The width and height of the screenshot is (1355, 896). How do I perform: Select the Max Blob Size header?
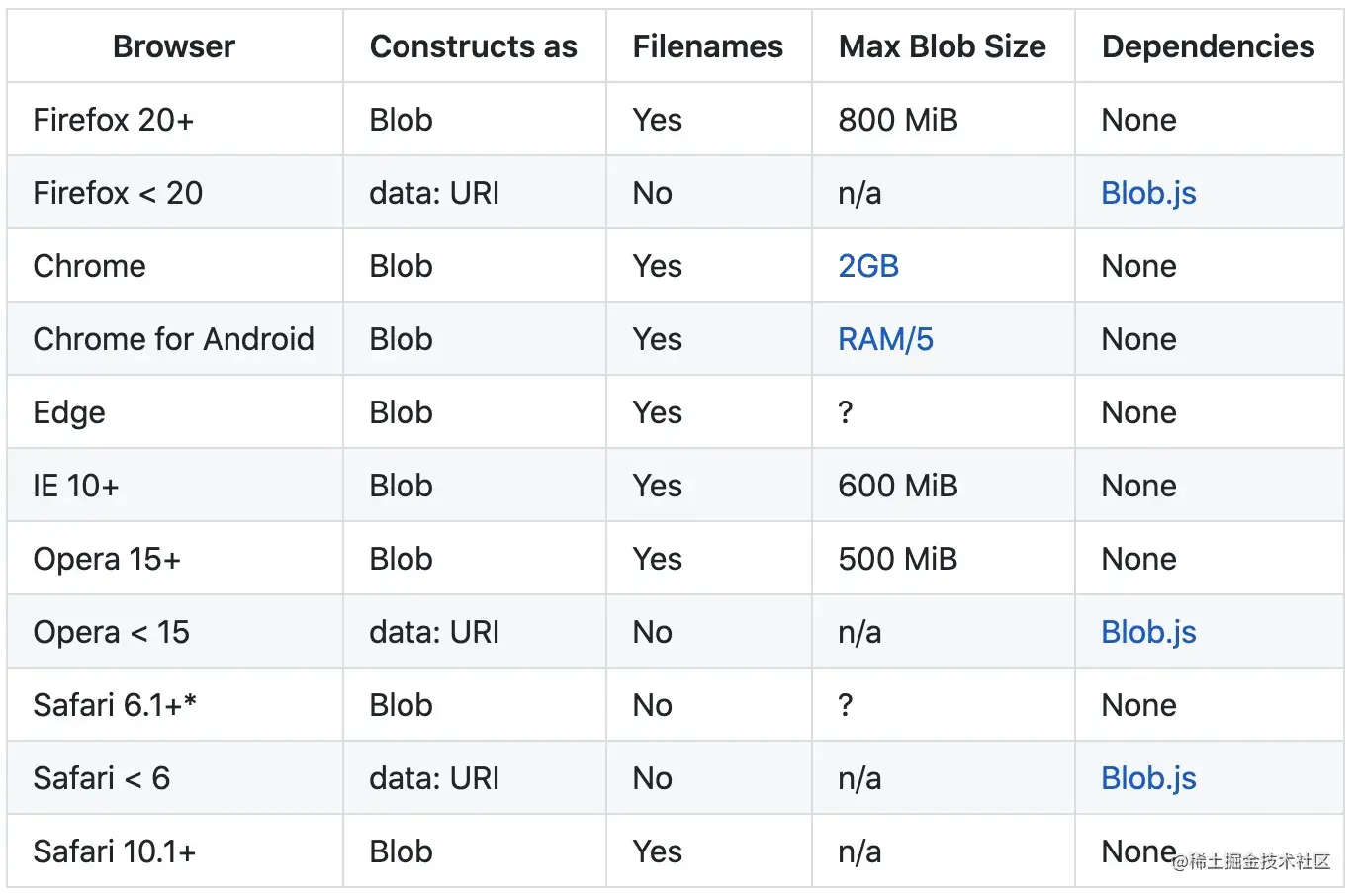pyautogui.click(x=942, y=46)
